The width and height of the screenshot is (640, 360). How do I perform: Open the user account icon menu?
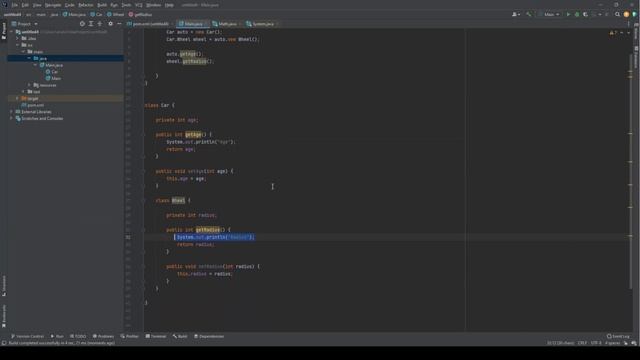(516, 14)
